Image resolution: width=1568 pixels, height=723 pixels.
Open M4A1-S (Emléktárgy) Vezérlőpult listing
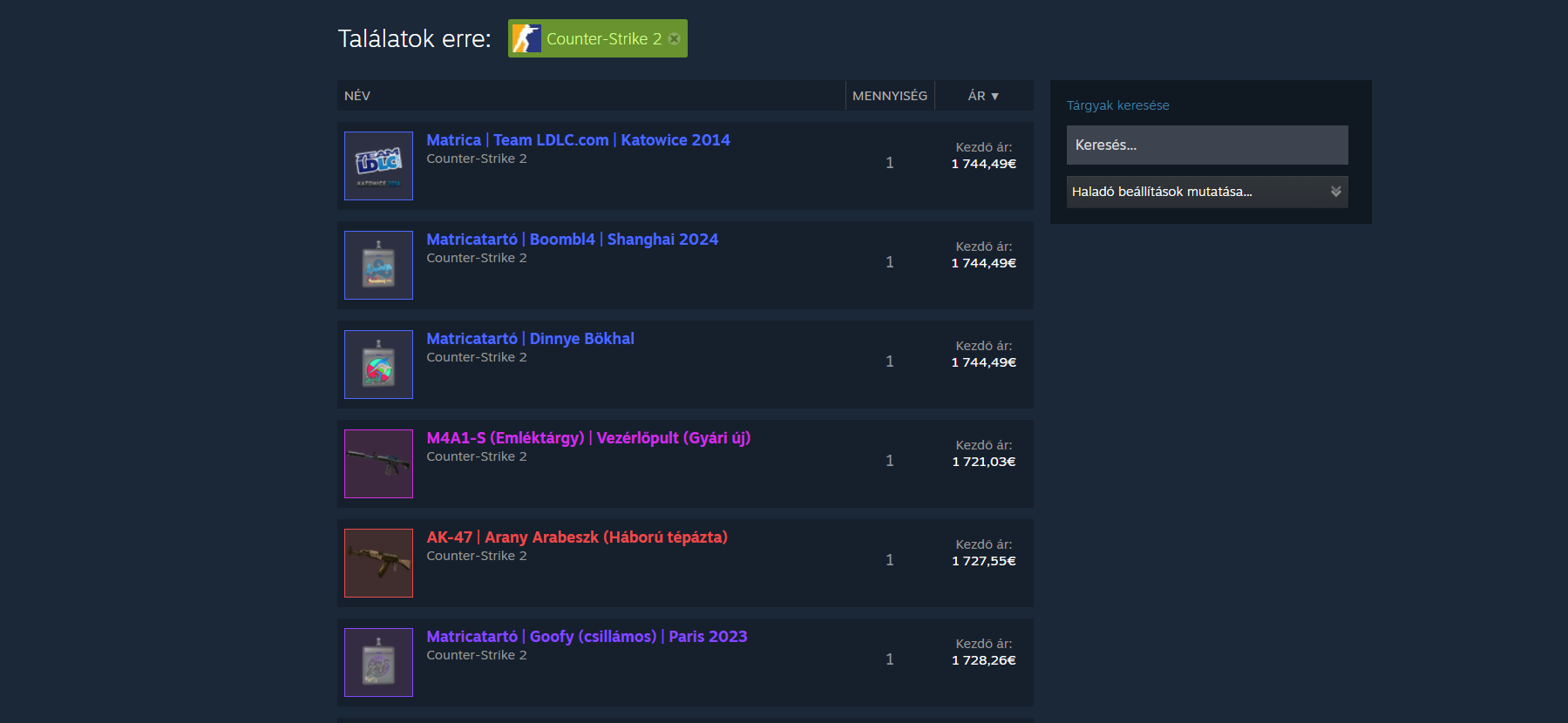point(588,438)
